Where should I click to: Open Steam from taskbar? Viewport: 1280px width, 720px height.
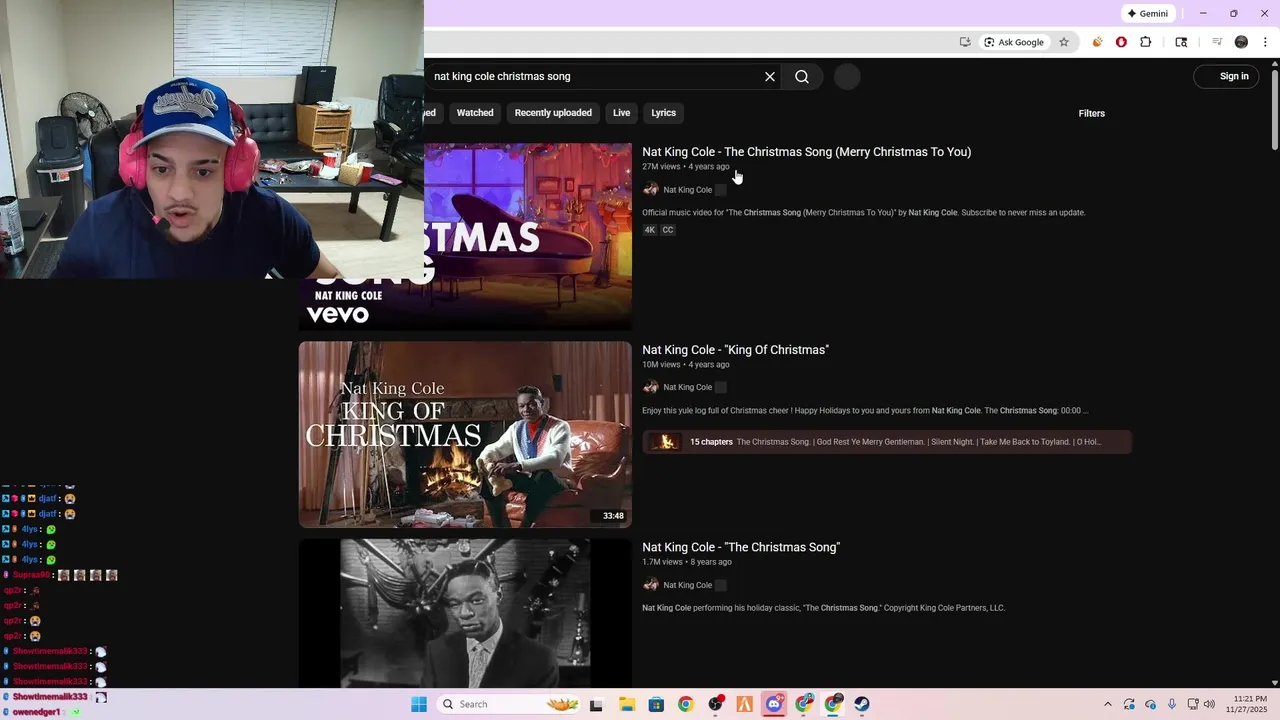pyautogui.click(x=862, y=704)
